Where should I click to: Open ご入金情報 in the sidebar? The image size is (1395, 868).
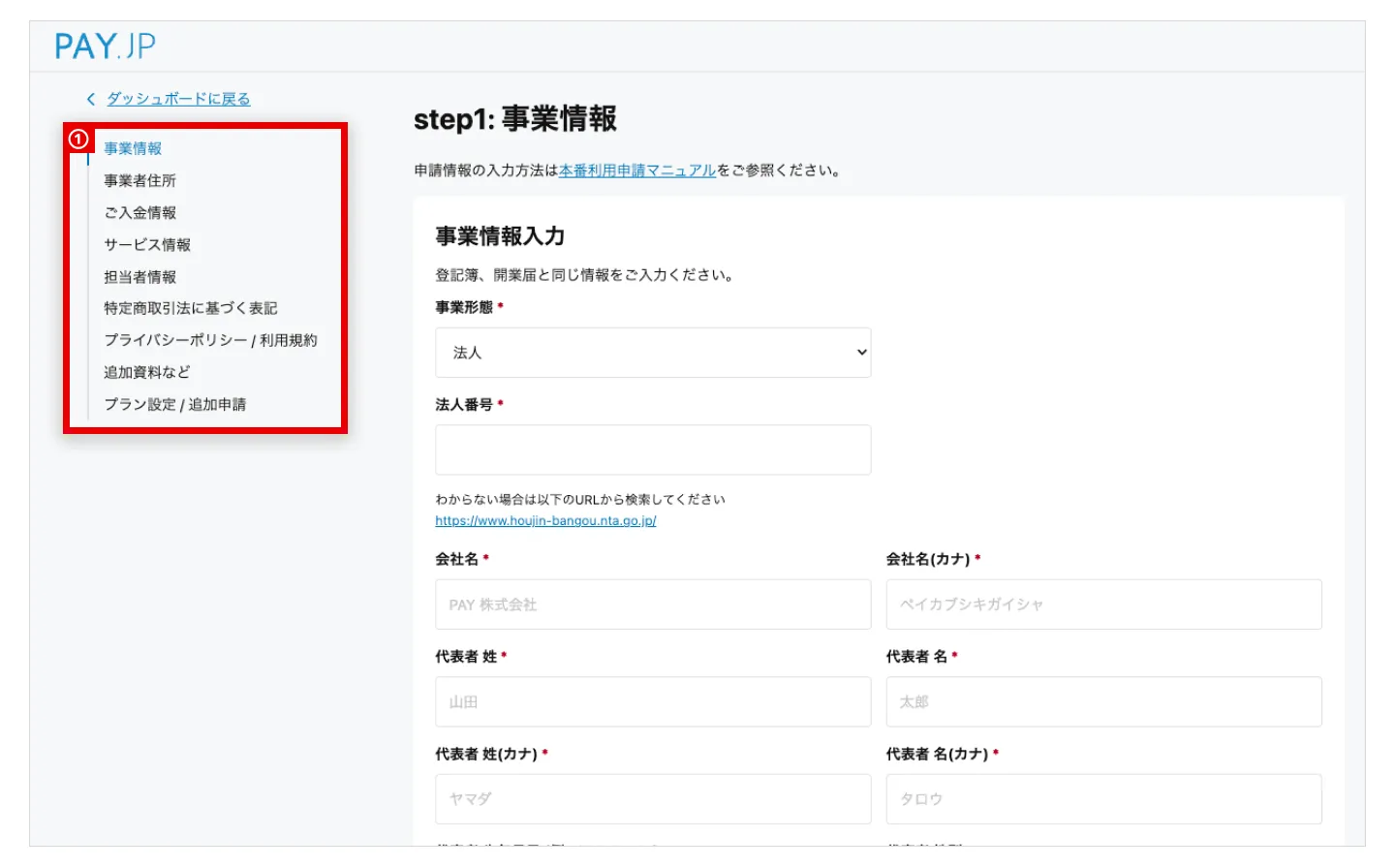[x=139, y=212]
